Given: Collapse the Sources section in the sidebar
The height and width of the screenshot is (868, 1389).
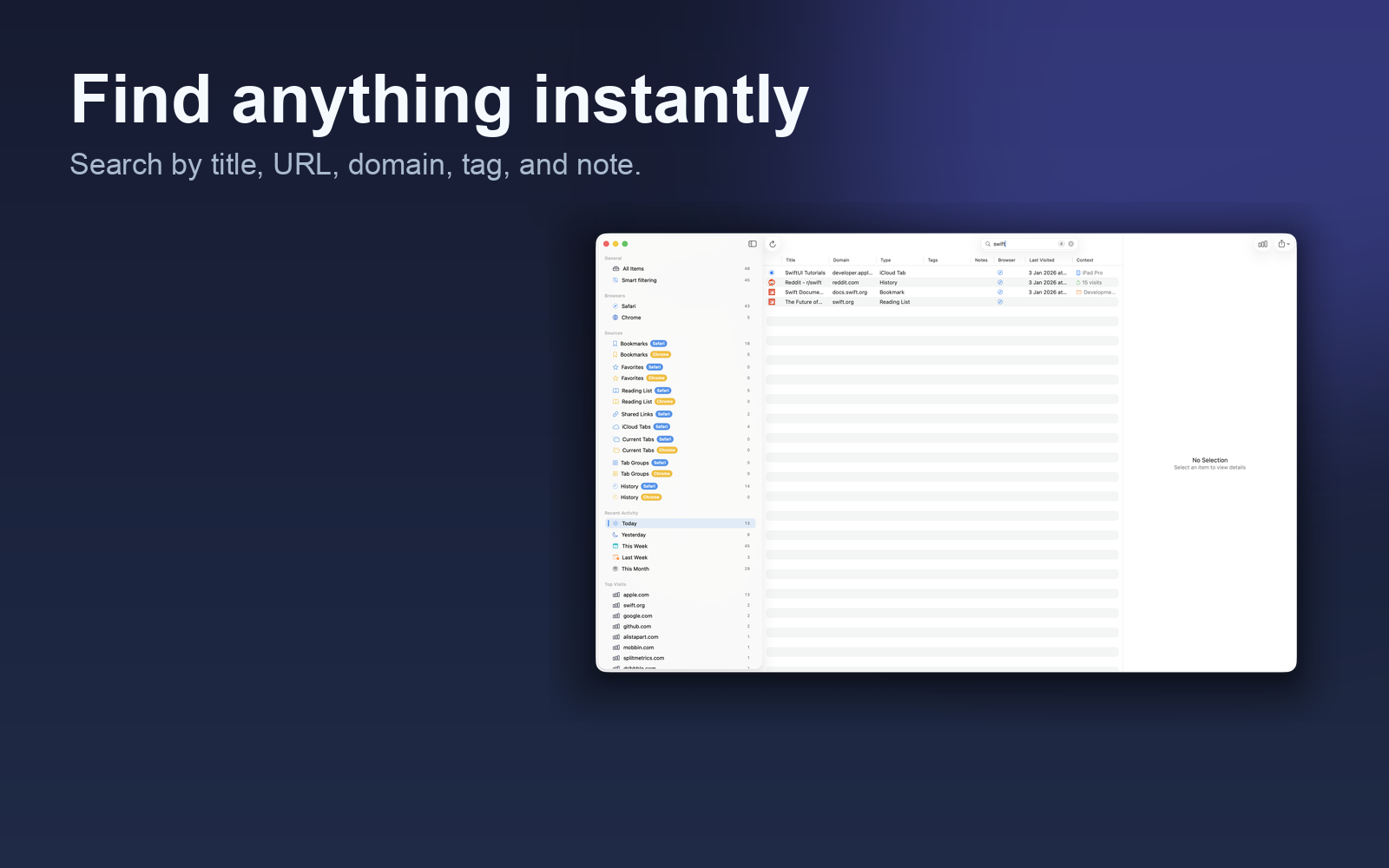Looking at the screenshot, I should 613,332.
